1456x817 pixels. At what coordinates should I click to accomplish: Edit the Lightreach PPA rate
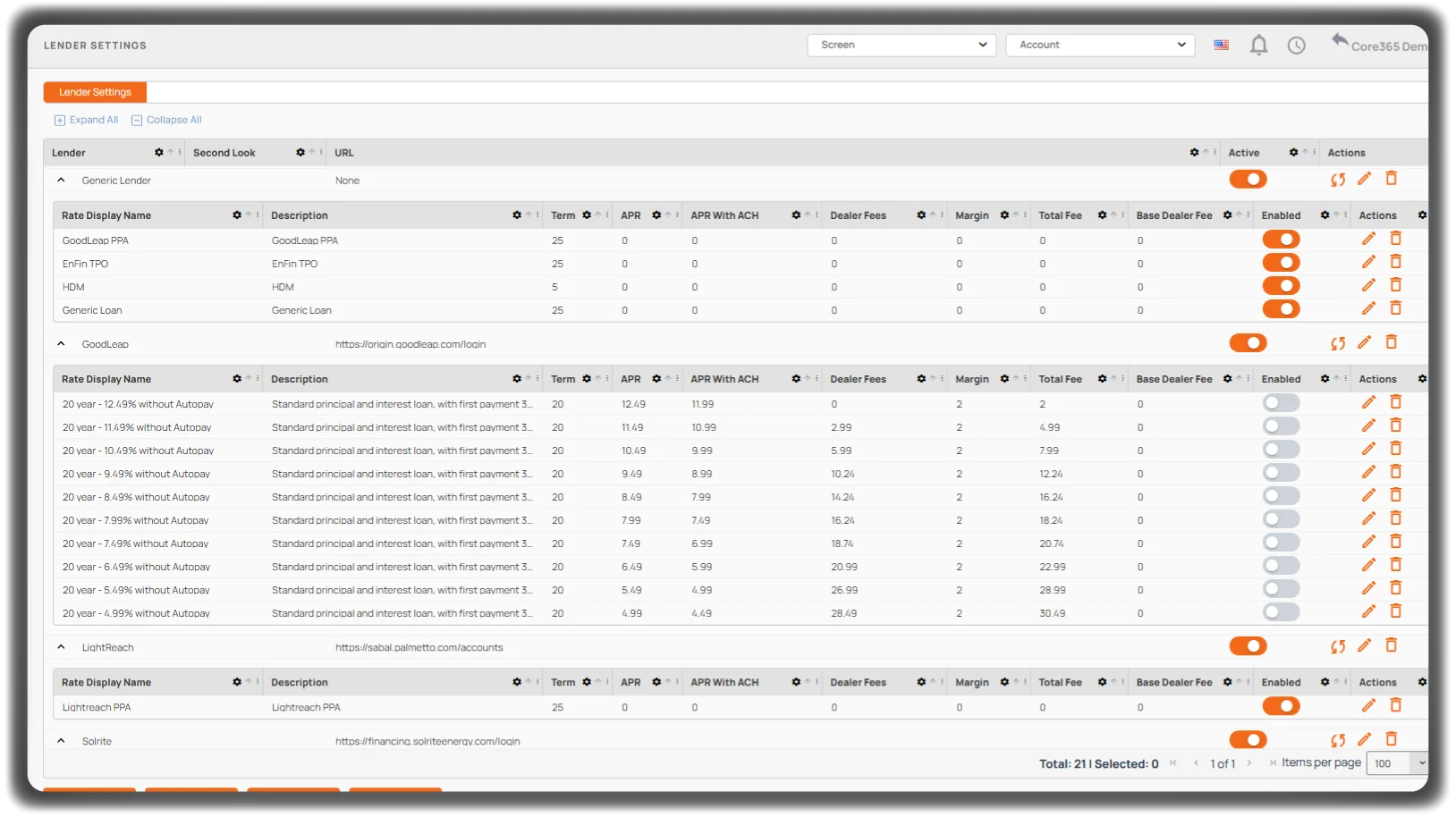(x=1368, y=705)
